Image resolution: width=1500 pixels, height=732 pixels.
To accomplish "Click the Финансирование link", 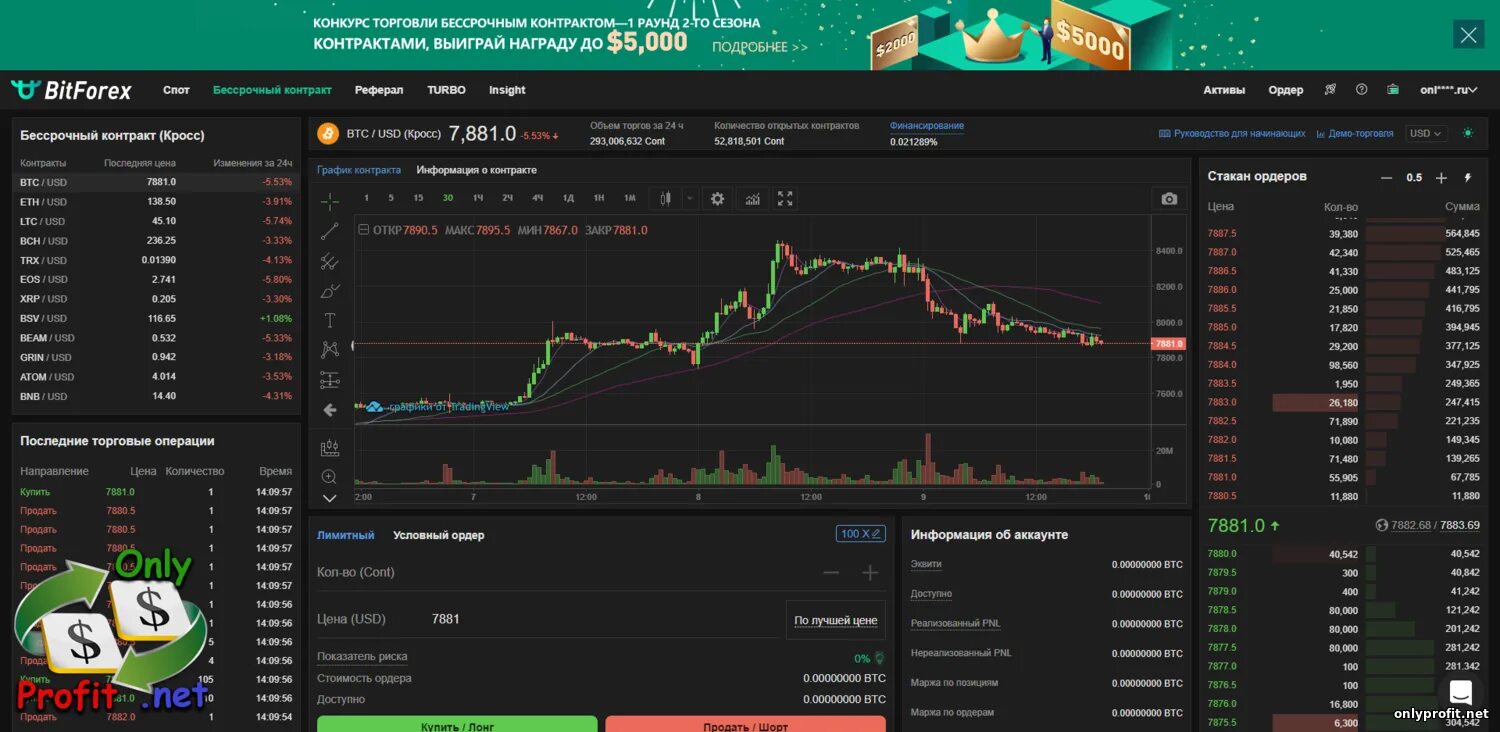I will [927, 126].
